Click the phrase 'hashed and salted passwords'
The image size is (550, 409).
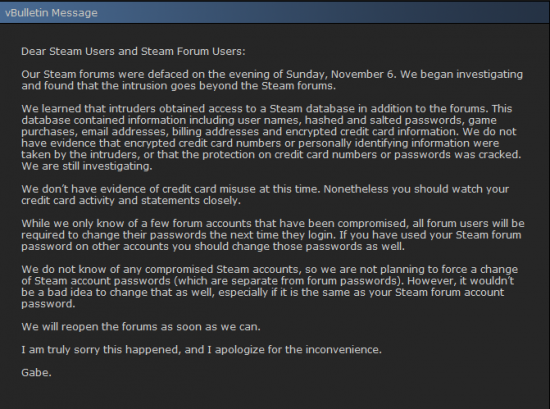pos(383,120)
